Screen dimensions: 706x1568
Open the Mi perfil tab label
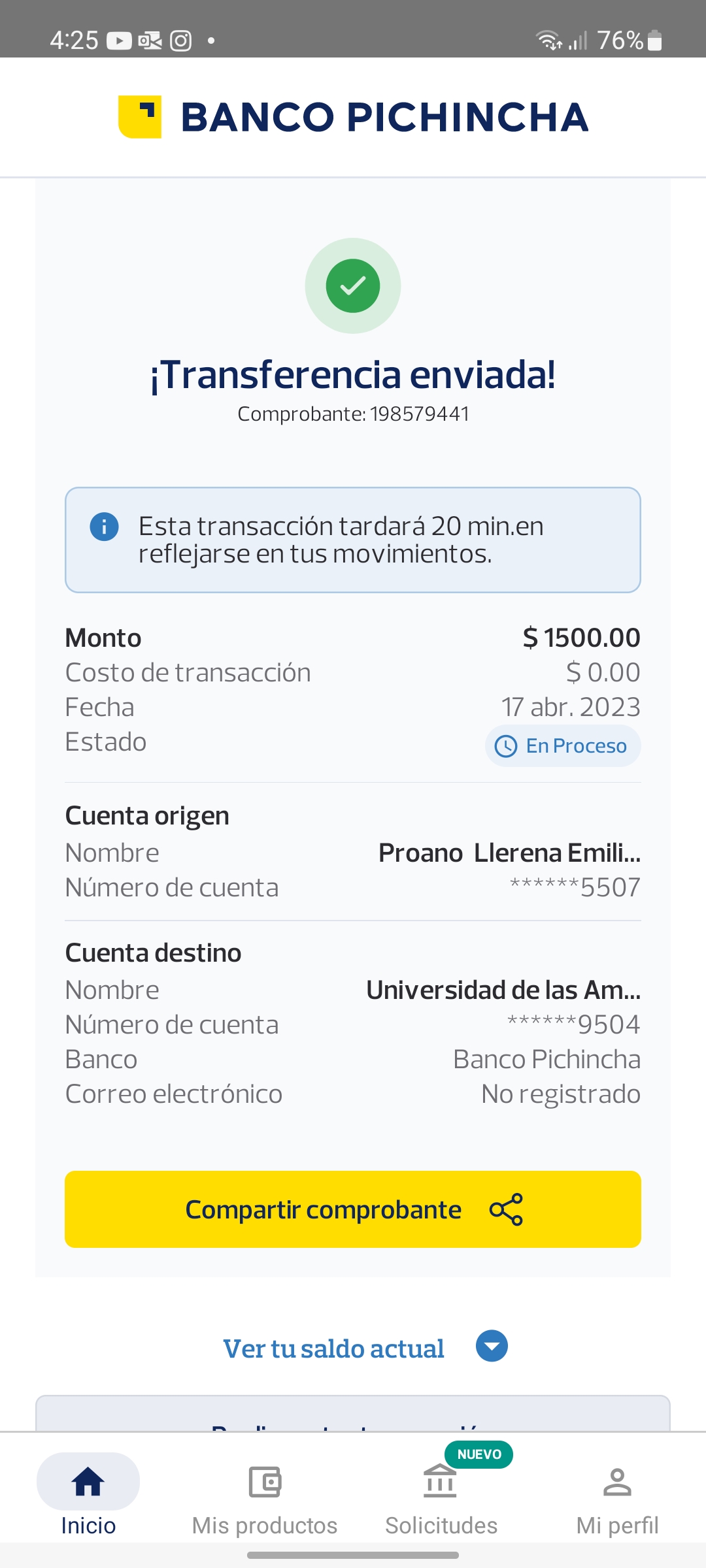[x=617, y=1526]
